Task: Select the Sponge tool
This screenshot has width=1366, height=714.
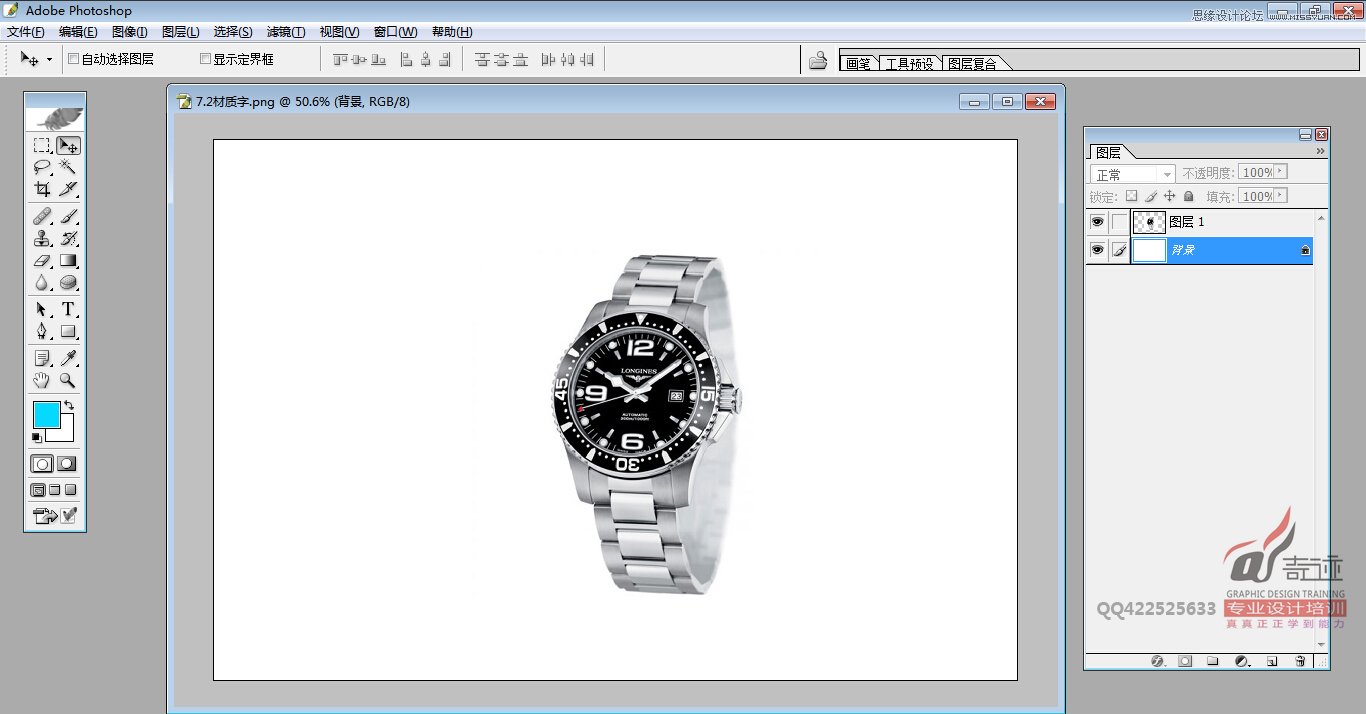Action: click(68, 282)
